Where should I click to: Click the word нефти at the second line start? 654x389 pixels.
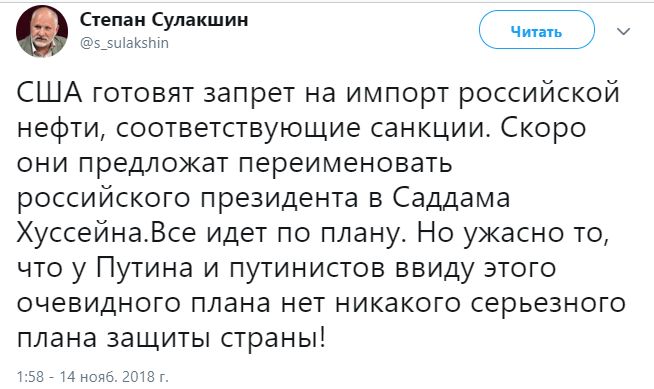coord(61,128)
